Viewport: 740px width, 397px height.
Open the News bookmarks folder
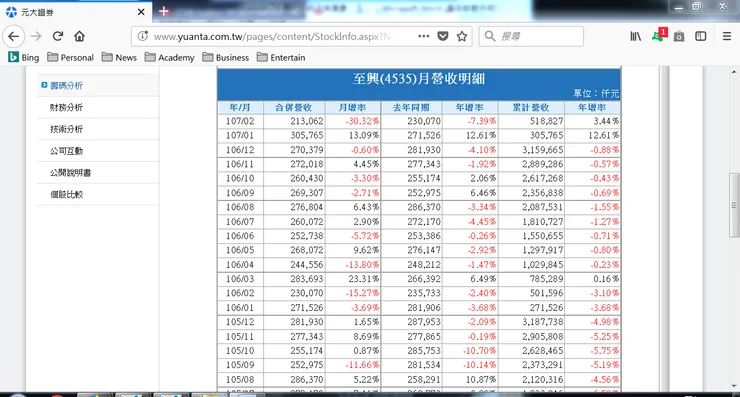119,58
